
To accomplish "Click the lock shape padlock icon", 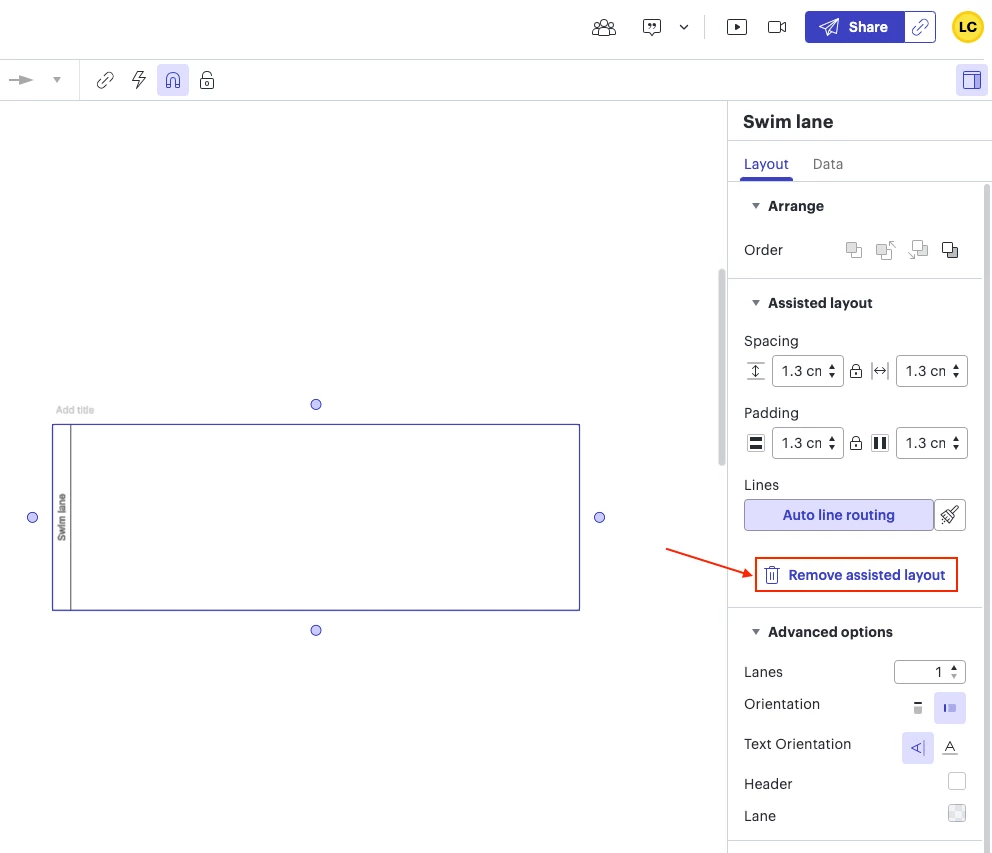I will [x=207, y=80].
